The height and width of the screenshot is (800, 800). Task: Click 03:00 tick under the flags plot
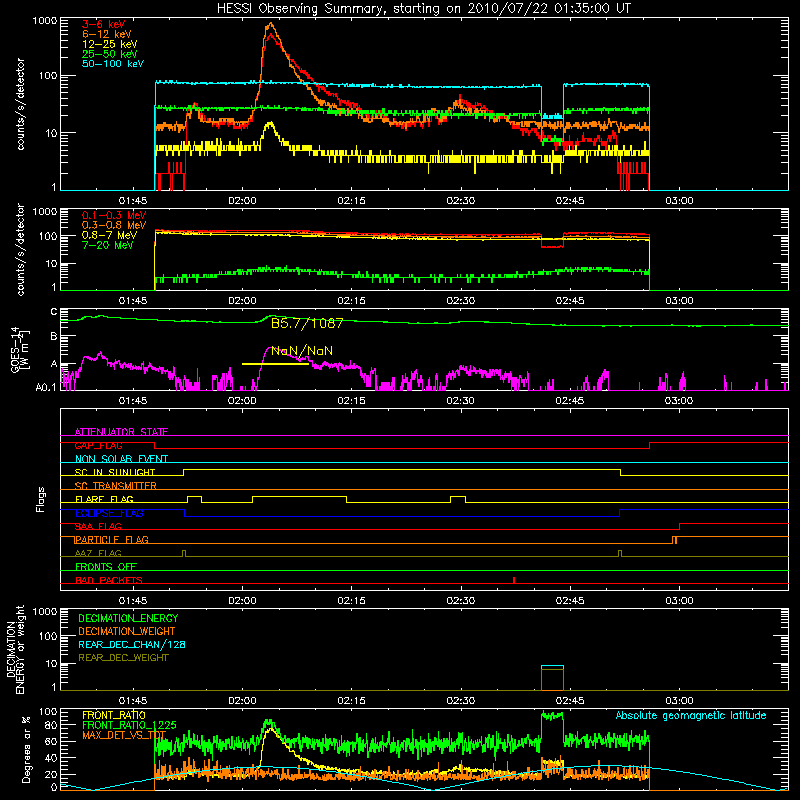pos(679,601)
